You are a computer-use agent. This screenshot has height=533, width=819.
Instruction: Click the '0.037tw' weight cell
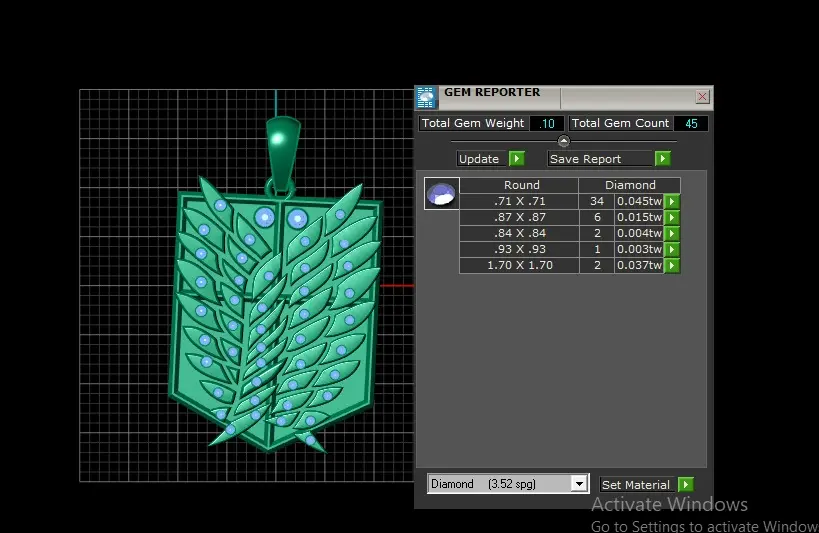639,265
